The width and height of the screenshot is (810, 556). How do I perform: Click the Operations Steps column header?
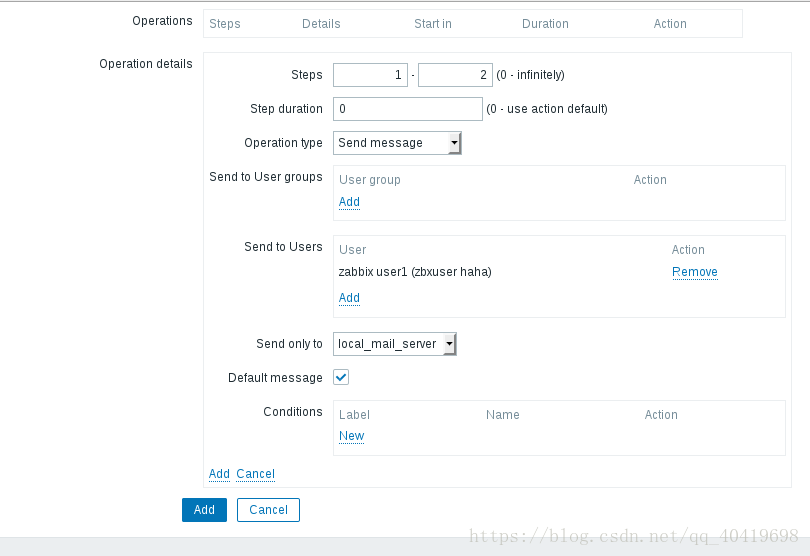pyautogui.click(x=225, y=24)
